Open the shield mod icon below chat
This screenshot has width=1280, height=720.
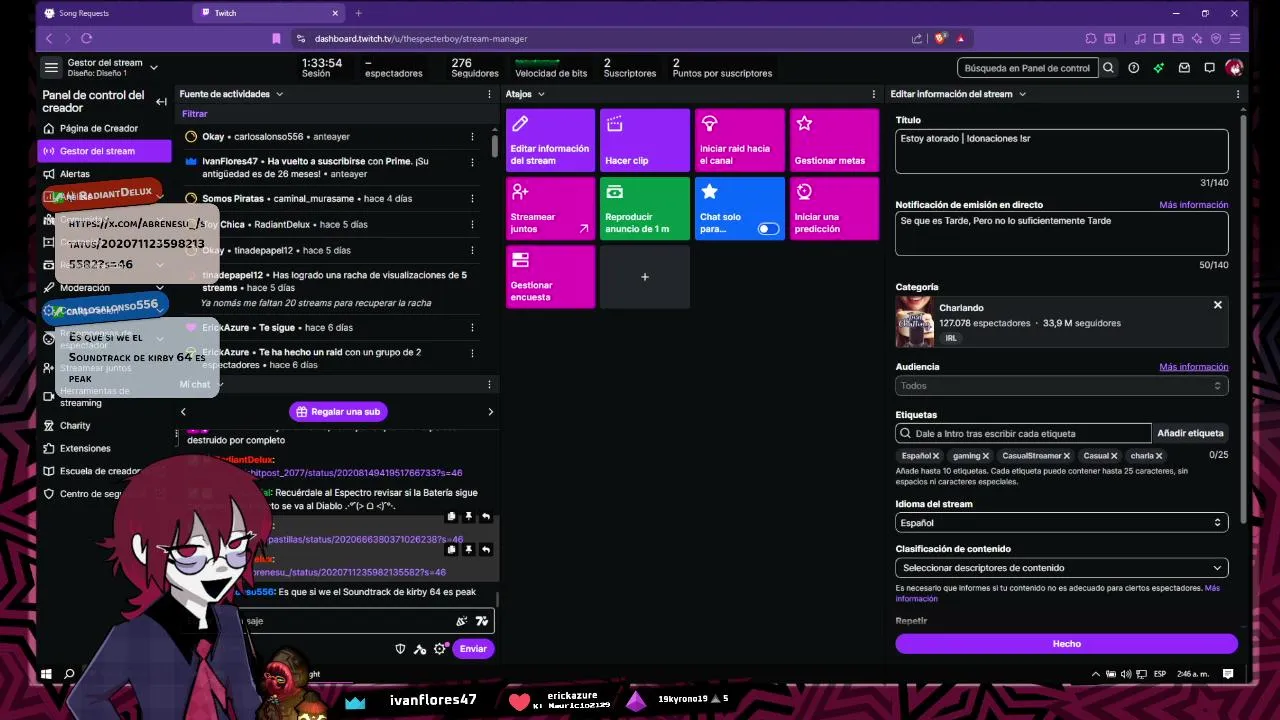[x=400, y=649]
